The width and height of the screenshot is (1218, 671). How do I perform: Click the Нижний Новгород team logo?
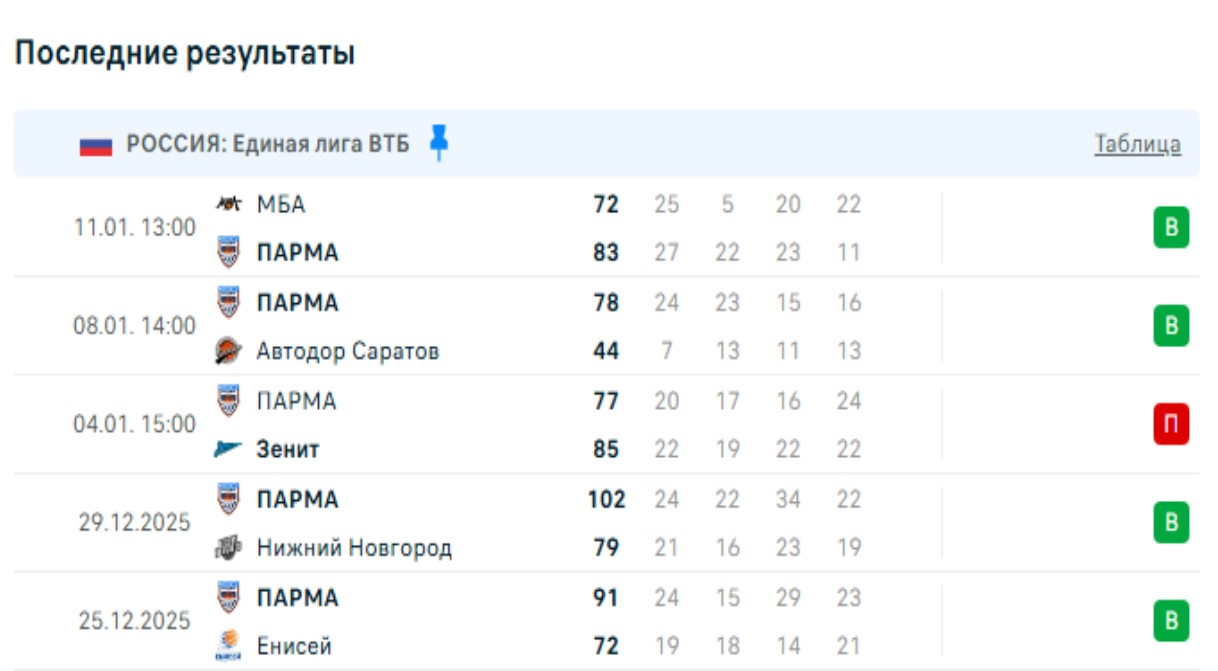[229, 548]
